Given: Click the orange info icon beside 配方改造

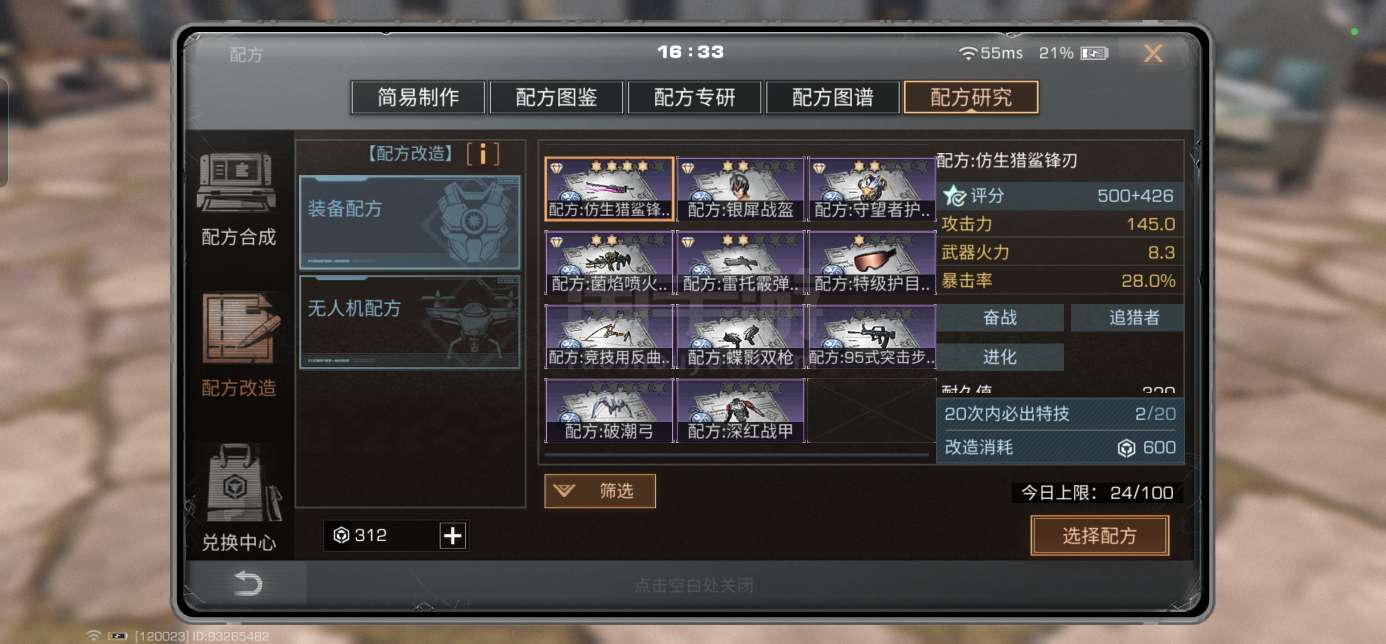Looking at the screenshot, I should [483, 154].
